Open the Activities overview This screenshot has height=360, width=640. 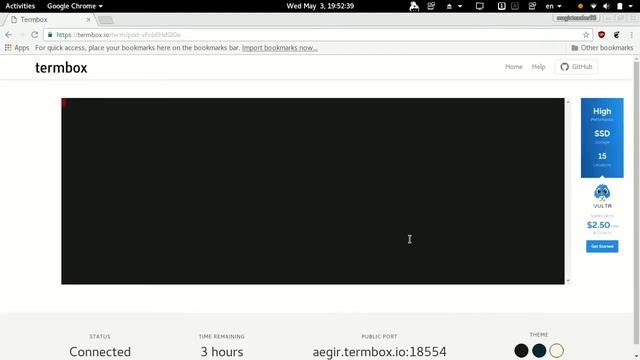coord(20,6)
